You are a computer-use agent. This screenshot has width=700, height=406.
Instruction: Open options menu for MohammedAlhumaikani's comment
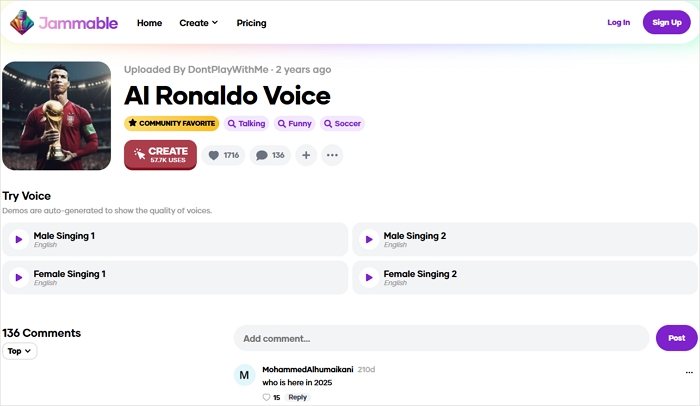tap(689, 372)
